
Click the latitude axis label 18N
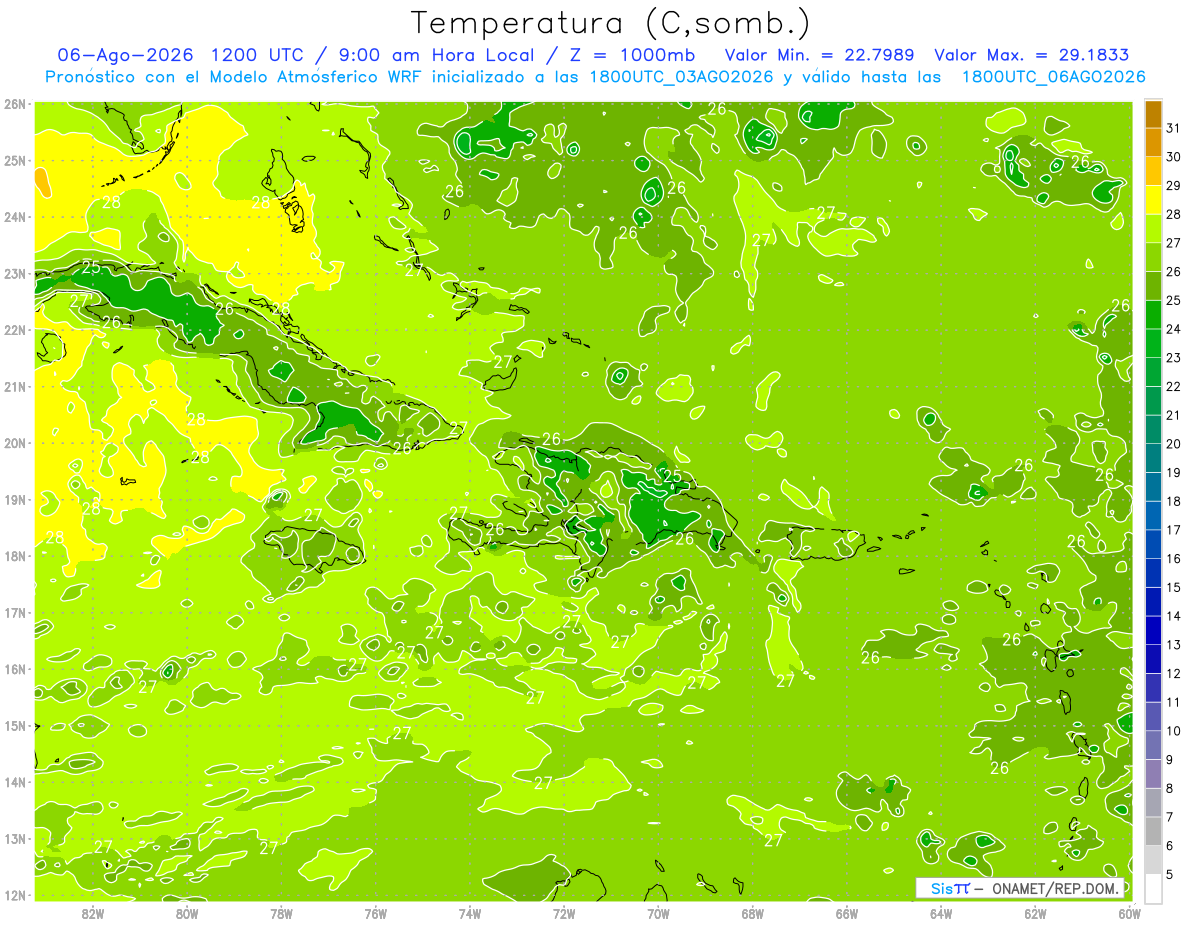tap(15, 556)
